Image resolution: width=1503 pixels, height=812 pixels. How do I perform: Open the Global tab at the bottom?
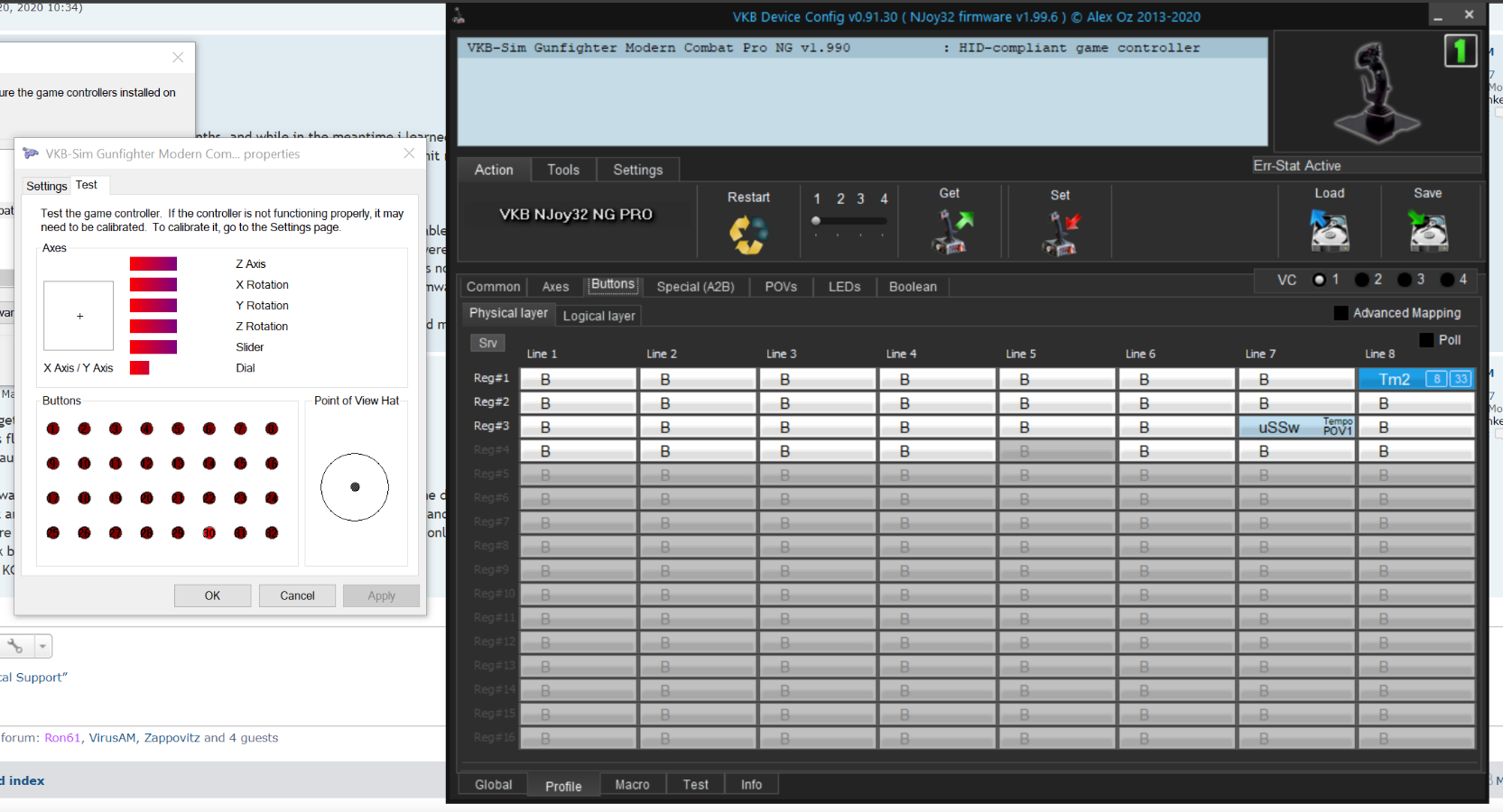[494, 785]
